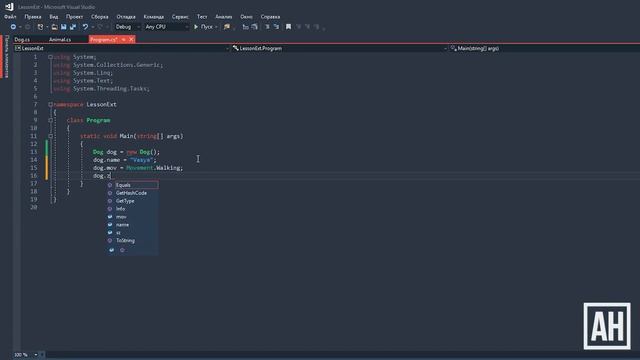Switch to the Dog.cs tab

coord(22,40)
